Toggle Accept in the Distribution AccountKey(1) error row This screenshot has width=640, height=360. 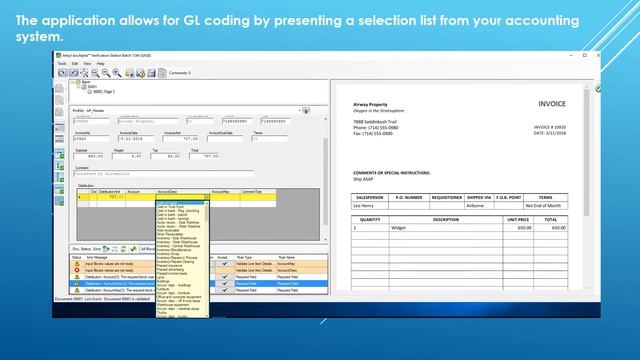click(224, 290)
